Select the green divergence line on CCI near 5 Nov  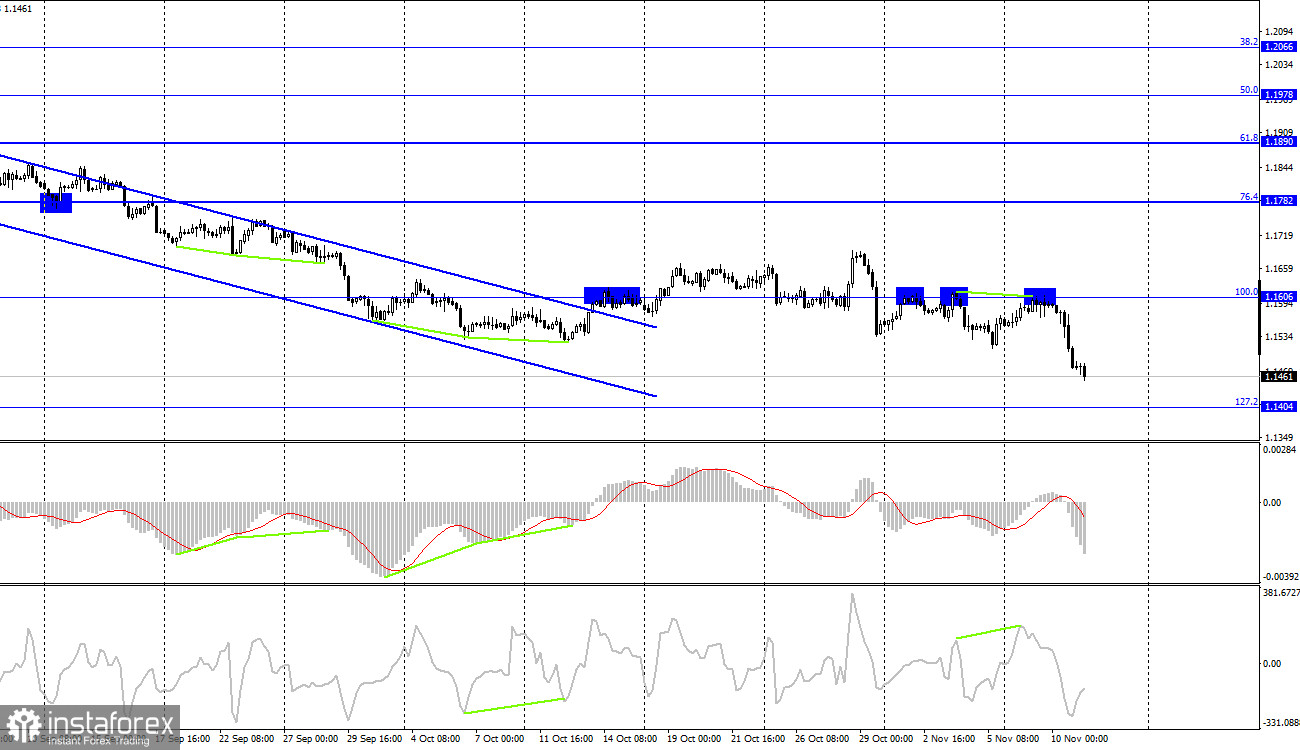pos(988,632)
